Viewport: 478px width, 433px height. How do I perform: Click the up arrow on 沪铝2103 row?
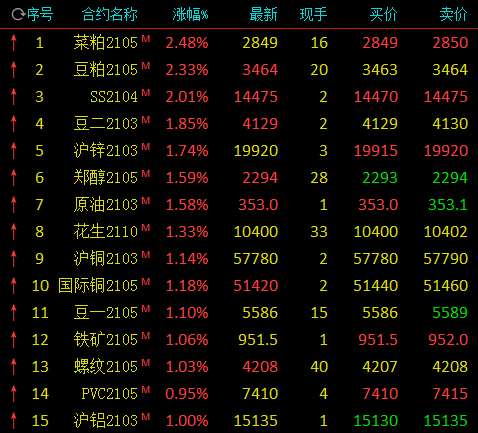click(x=14, y=421)
